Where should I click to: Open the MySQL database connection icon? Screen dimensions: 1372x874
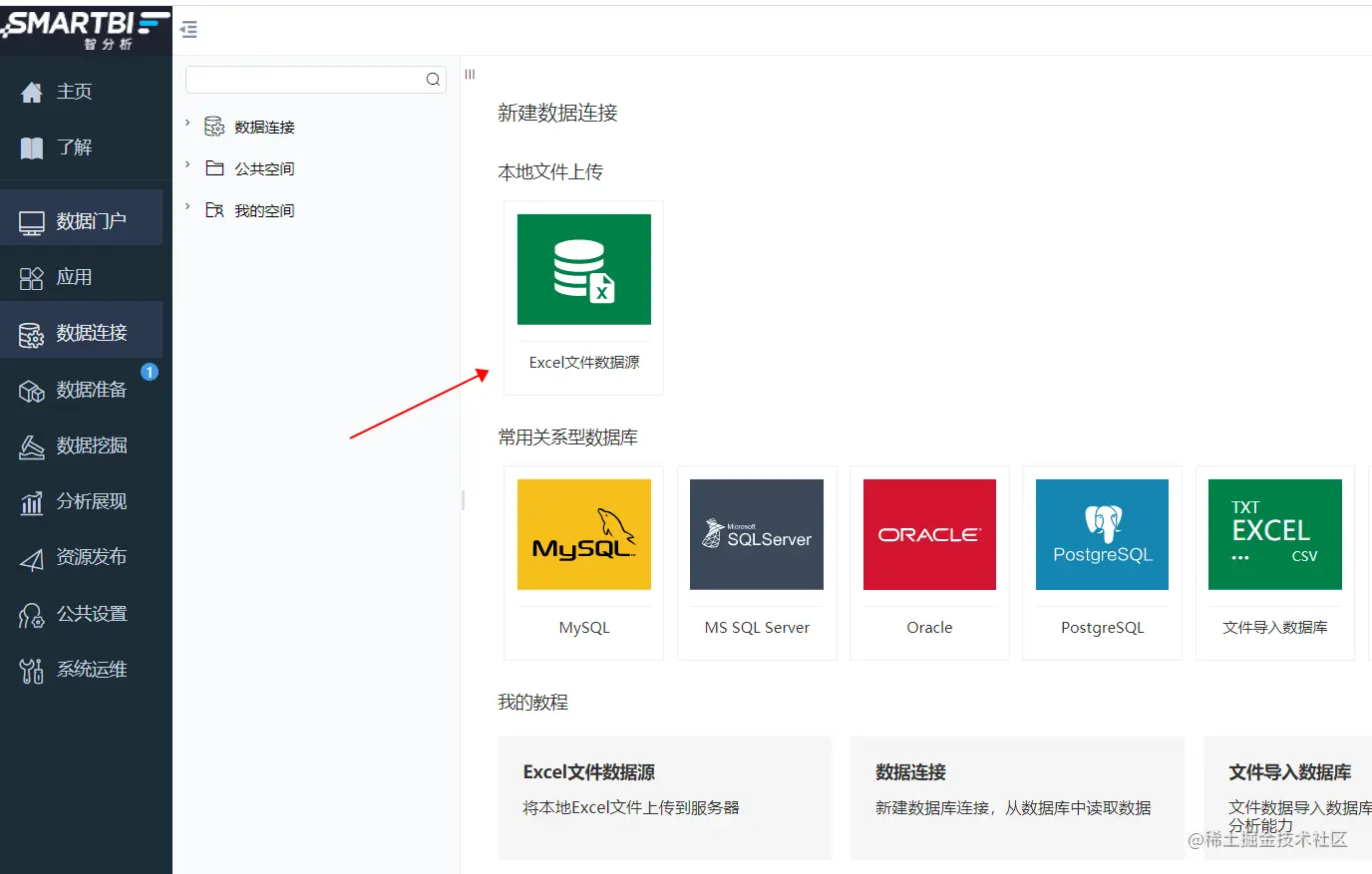pyautogui.click(x=583, y=534)
